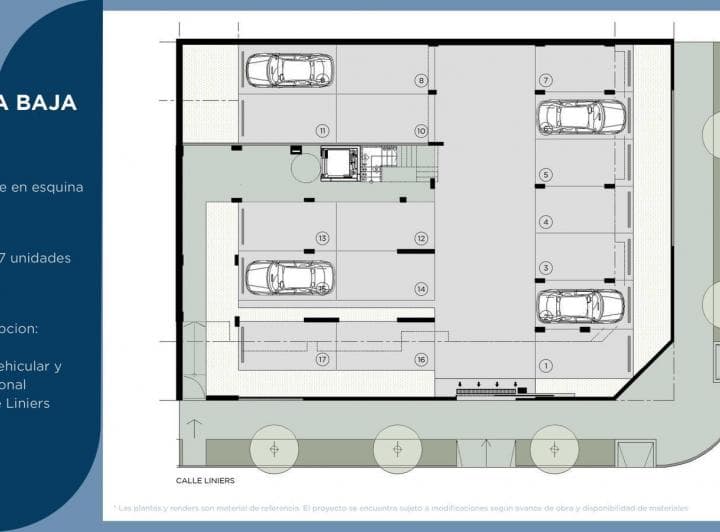Screen dimensions: 720x532
Task: Select parking space number 16
Action: pyautogui.click(x=421, y=359)
